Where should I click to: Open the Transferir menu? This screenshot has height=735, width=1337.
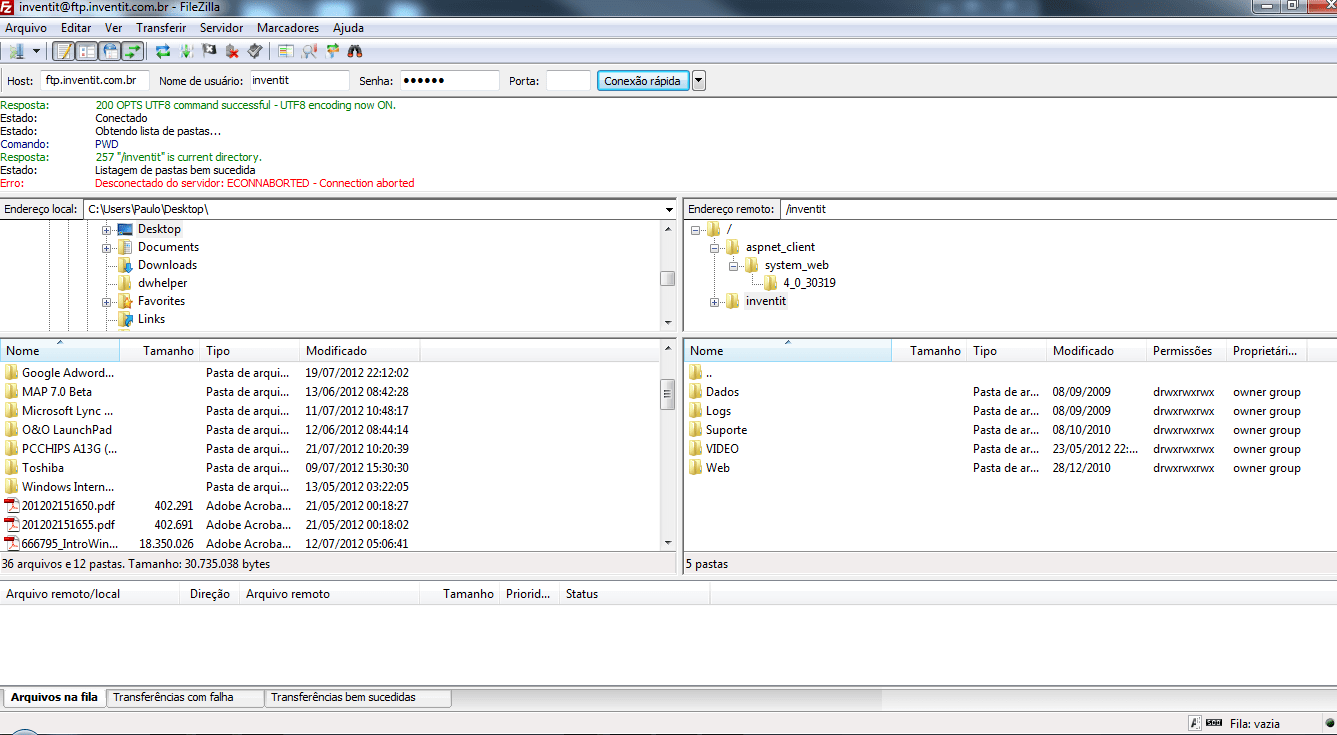tap(161, 28)
